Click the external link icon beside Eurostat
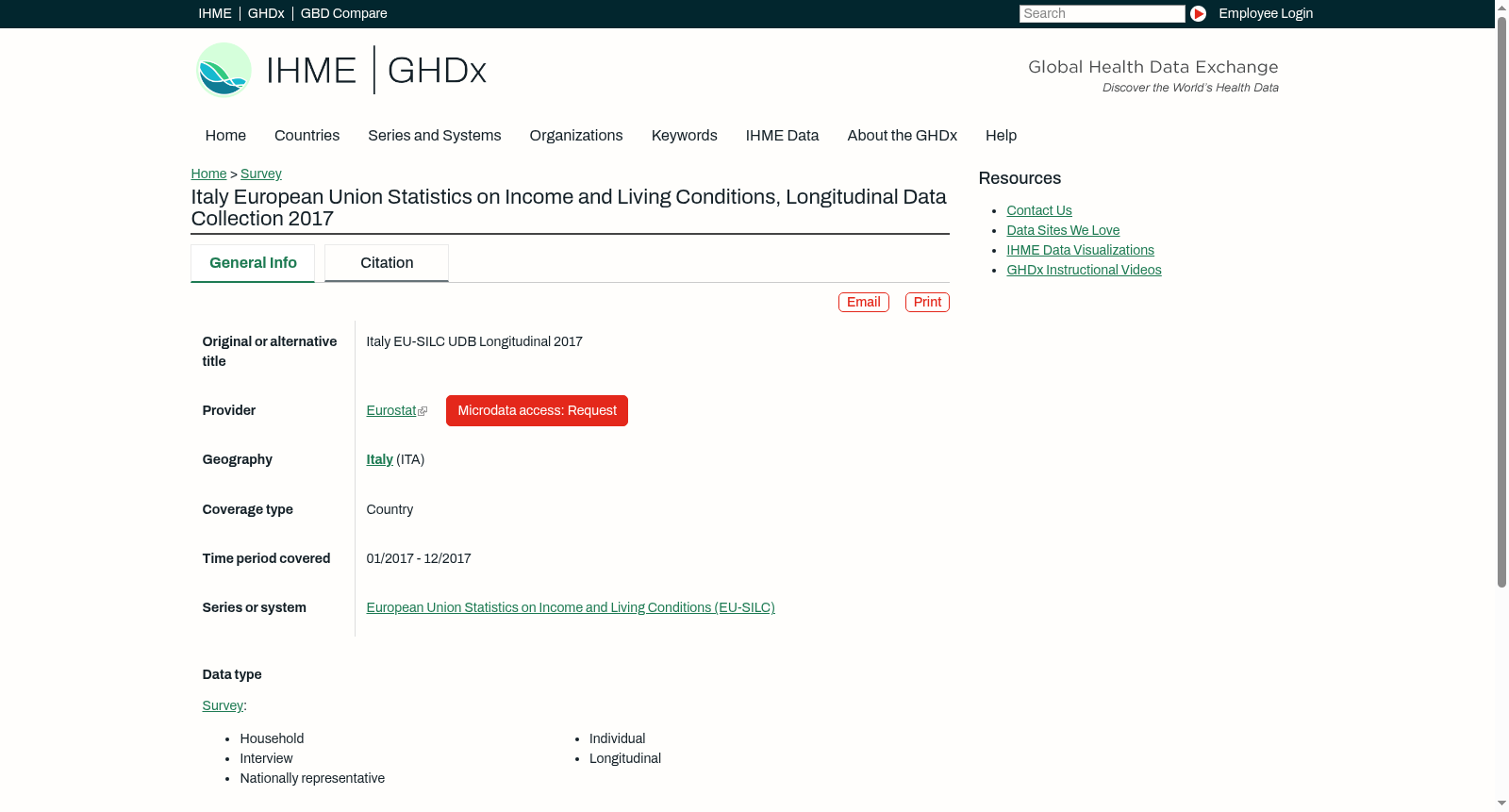The height and width of the screenshot is (812, 1509). (423, 411)
